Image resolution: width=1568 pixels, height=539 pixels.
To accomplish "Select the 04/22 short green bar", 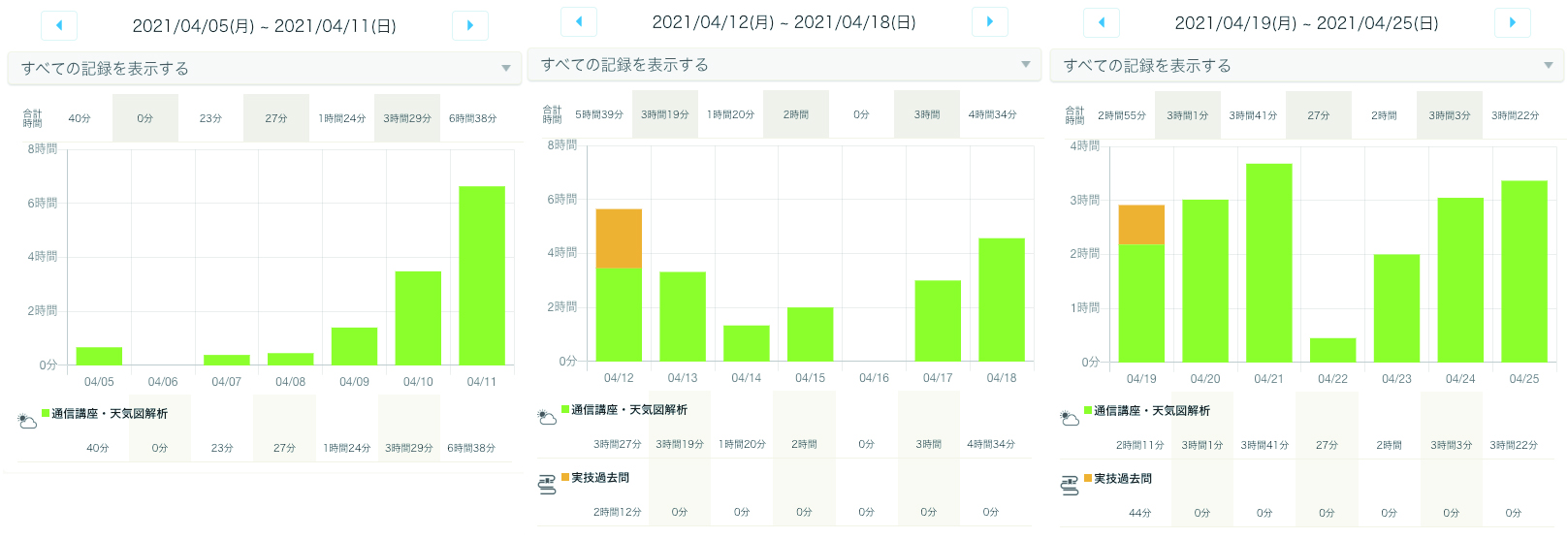I will coord(1333,350).
